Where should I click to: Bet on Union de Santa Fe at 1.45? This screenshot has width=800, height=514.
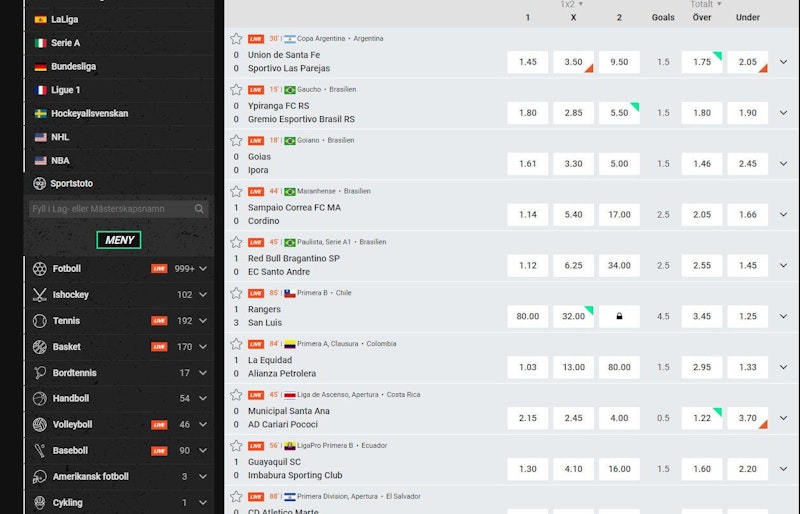point(528,62)
